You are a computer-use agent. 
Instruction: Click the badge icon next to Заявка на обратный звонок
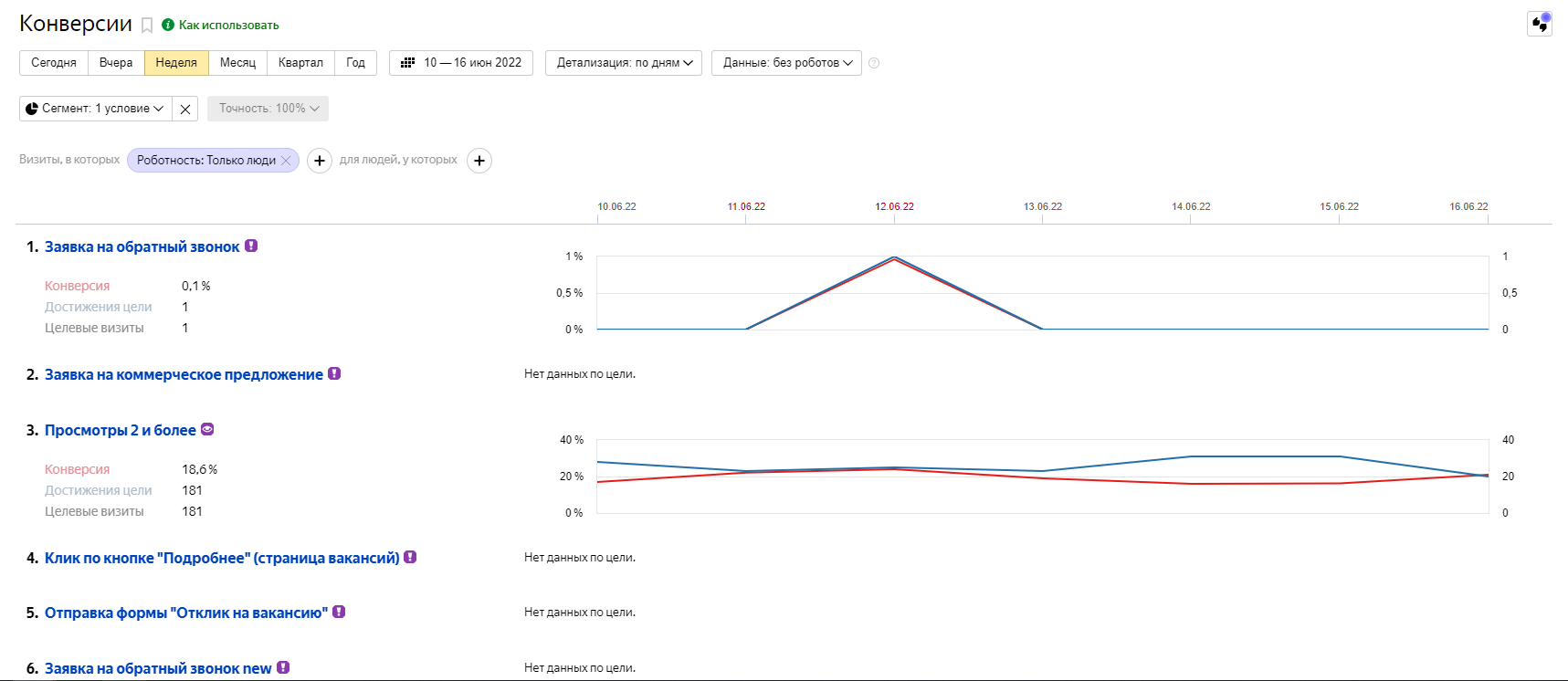tap(251, 246)
